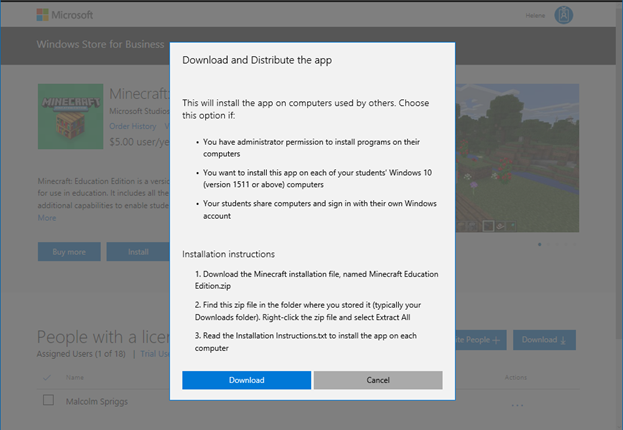Click the Malcolm Spriggs name
Screen dimensions: 623x430
[97, 401]
